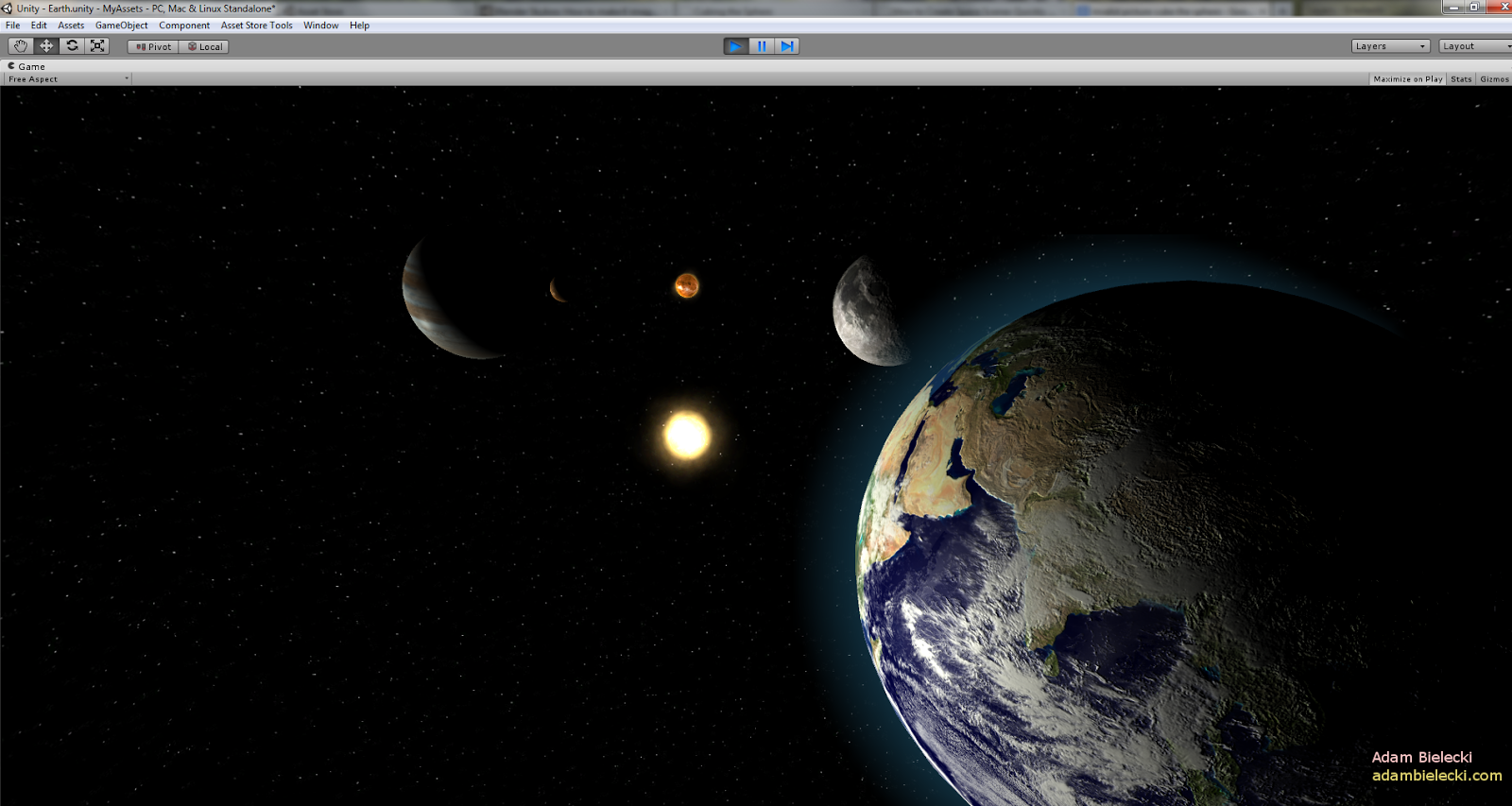Open the Component menu
The image size is (1512, 806).
(184, 26)
